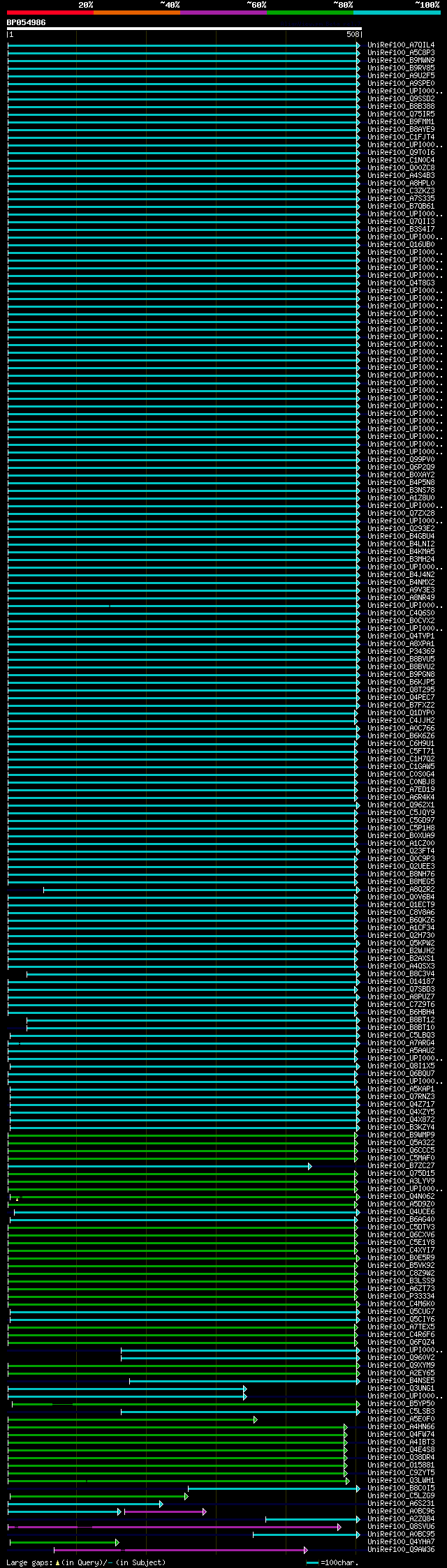This screenshot has width=447, height=1568.
Task: Select label UniRef100_B7FXZ2
Action: pyautogui.click(x=401, y=705)
